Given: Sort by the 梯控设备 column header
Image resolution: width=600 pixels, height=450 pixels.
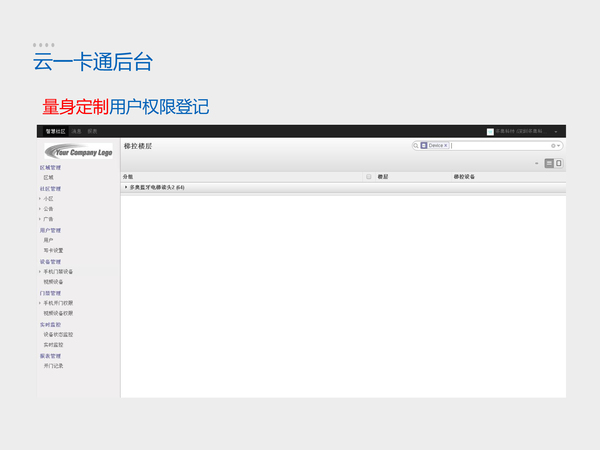Looking at the screenshot, I should [x=464, y=177].
